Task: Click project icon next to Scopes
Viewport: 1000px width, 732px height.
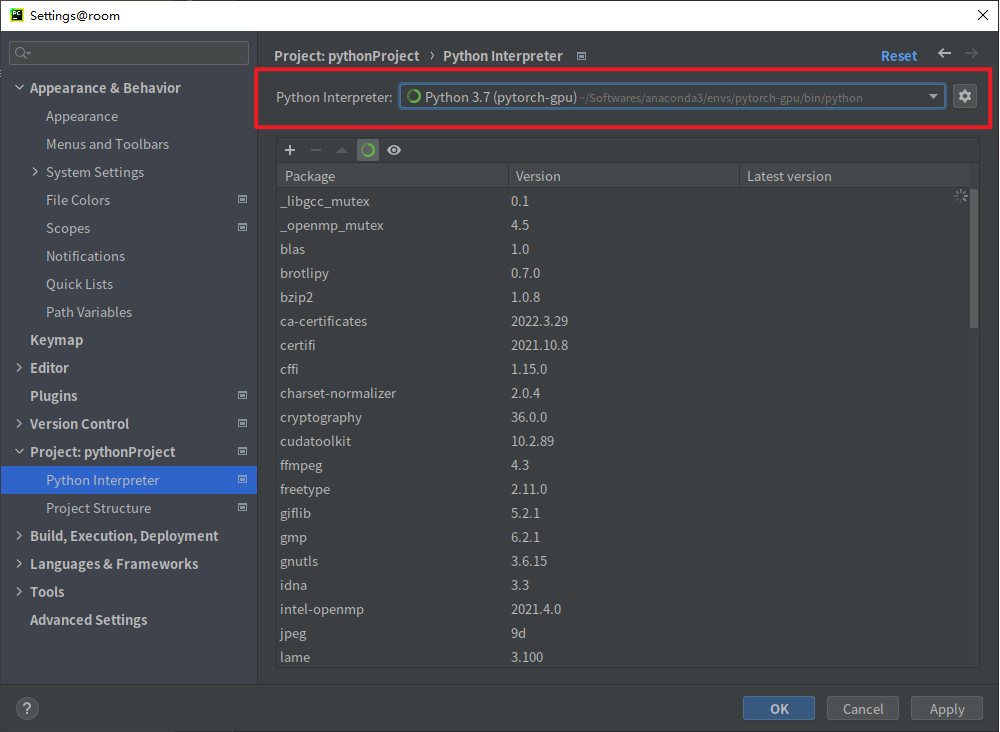Action: [242, 228]
